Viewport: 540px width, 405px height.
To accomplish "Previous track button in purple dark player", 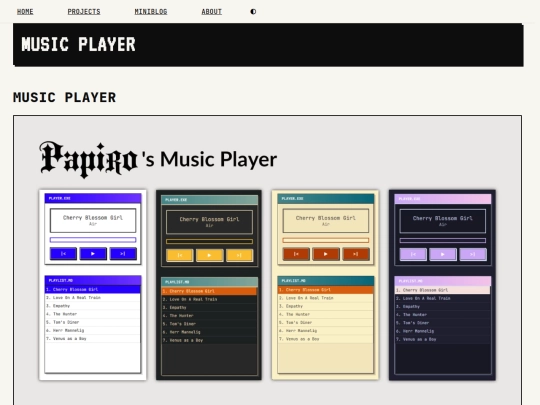I will point(413,254).
